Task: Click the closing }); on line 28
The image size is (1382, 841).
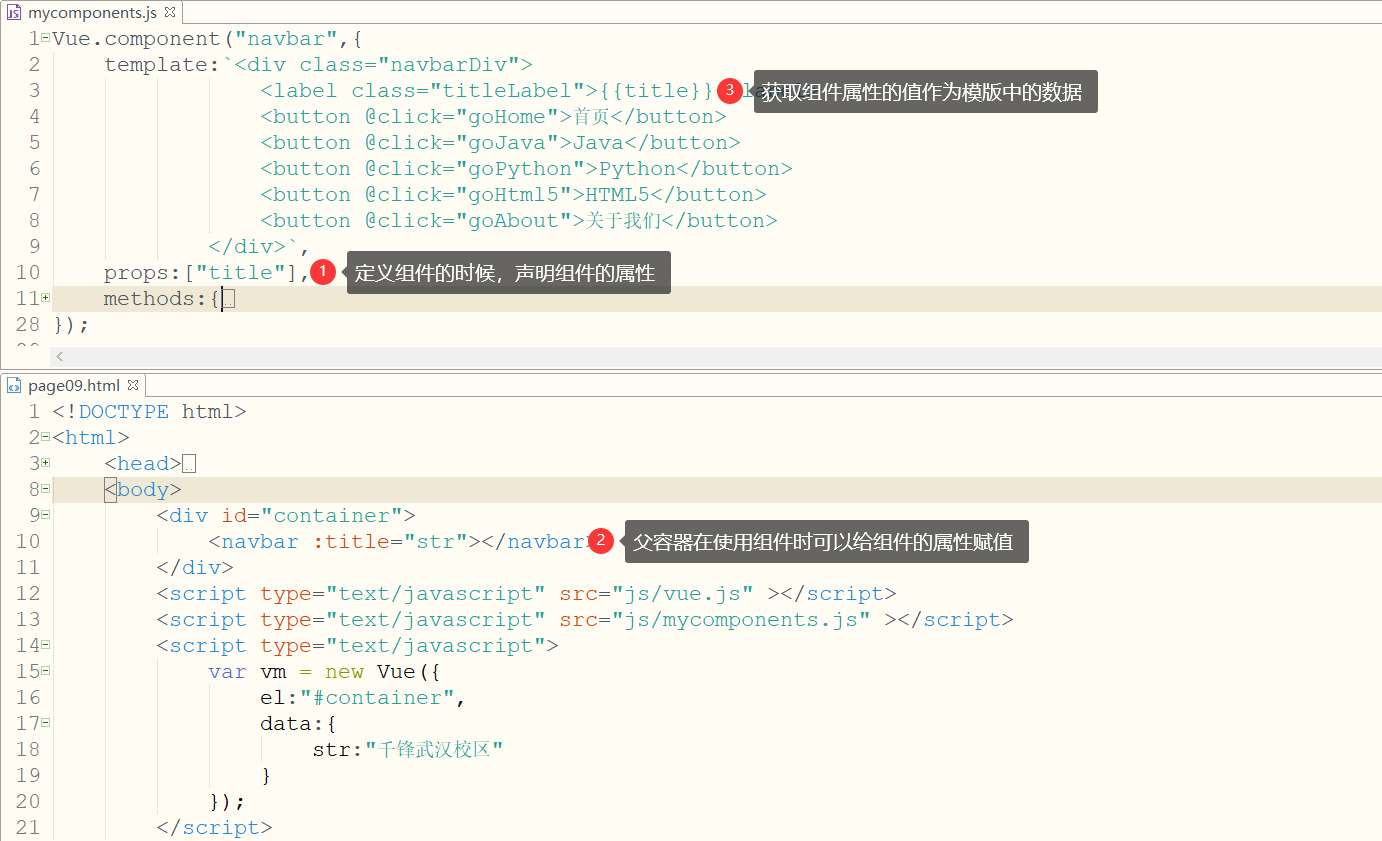Action: coord(71,325)
